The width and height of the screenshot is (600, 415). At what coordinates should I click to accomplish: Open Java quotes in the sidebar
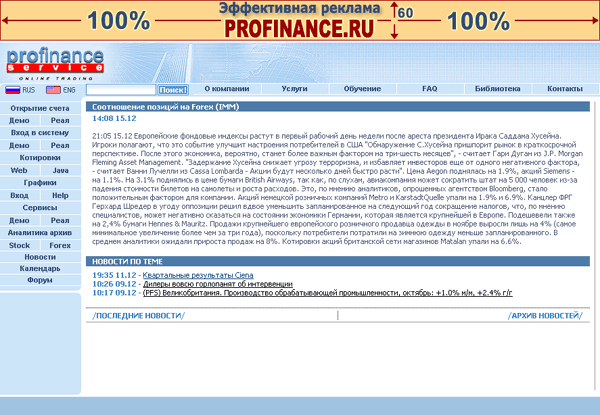click(60, 171)
